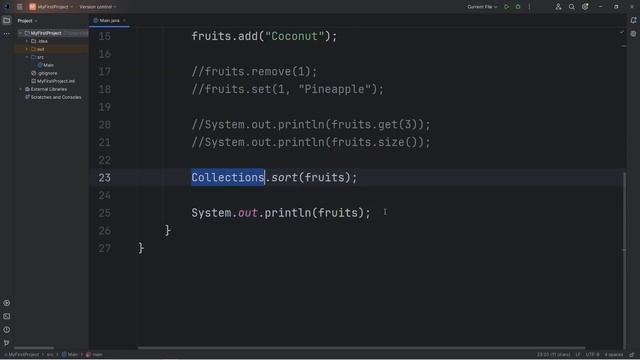Image resolution: width=640 pixels, height=360 pixels.
Task: Click System.out.println(fruits) on line 25
Action: pos(281,213)
